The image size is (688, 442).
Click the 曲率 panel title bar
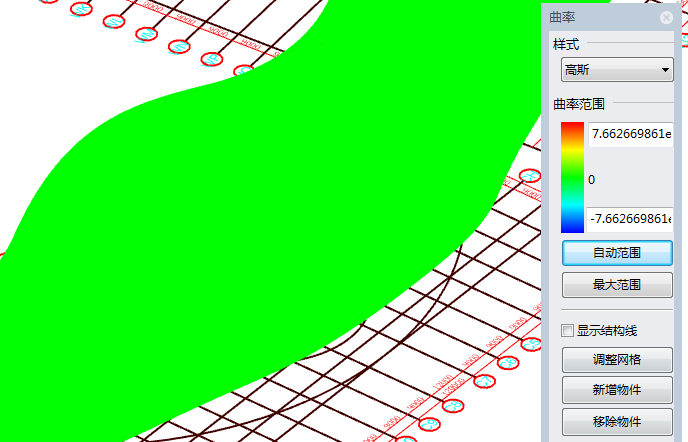(600, 17)
